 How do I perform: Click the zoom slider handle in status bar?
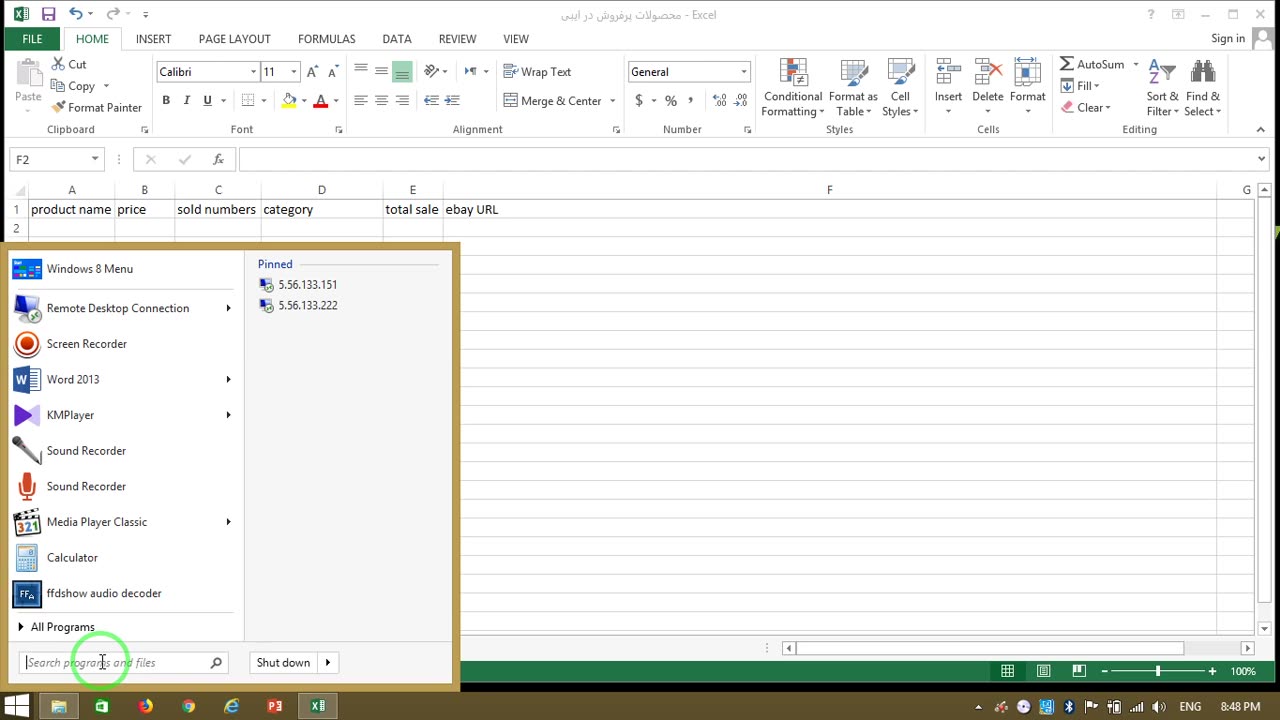(1158, 671)
